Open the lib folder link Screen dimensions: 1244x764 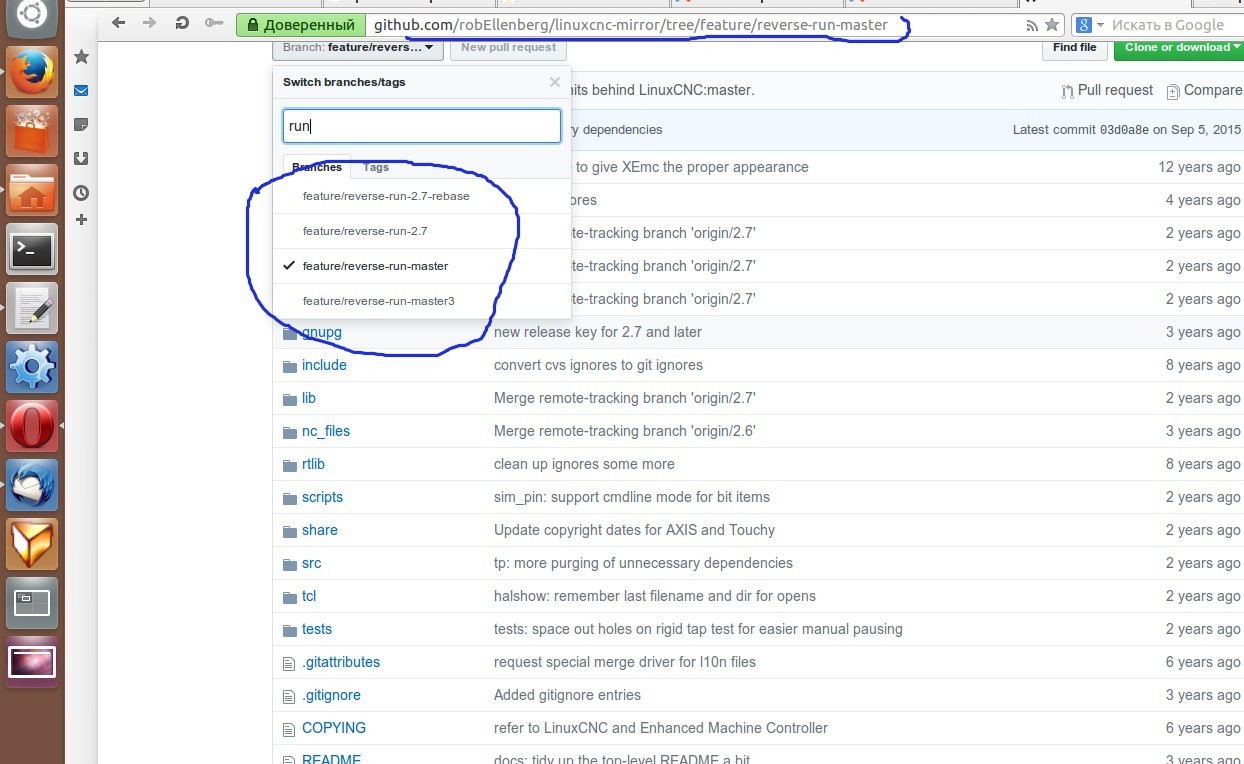click(309, 398)
